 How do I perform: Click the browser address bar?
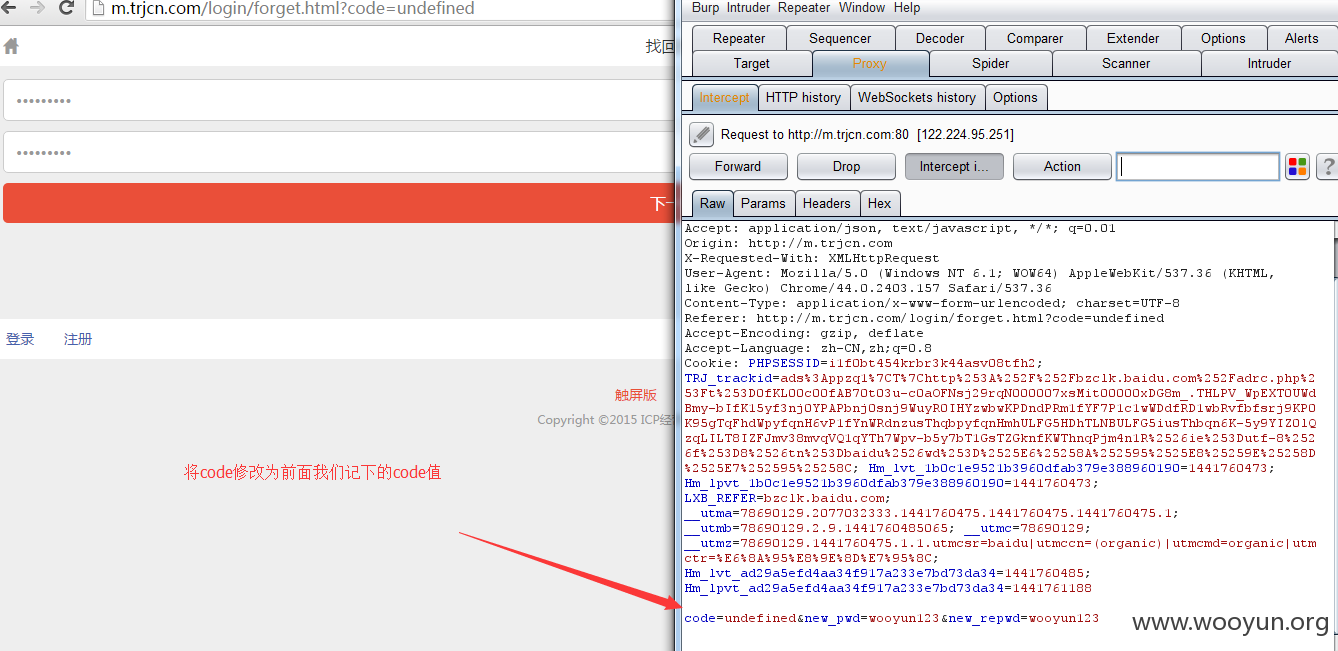click(380, 9)
